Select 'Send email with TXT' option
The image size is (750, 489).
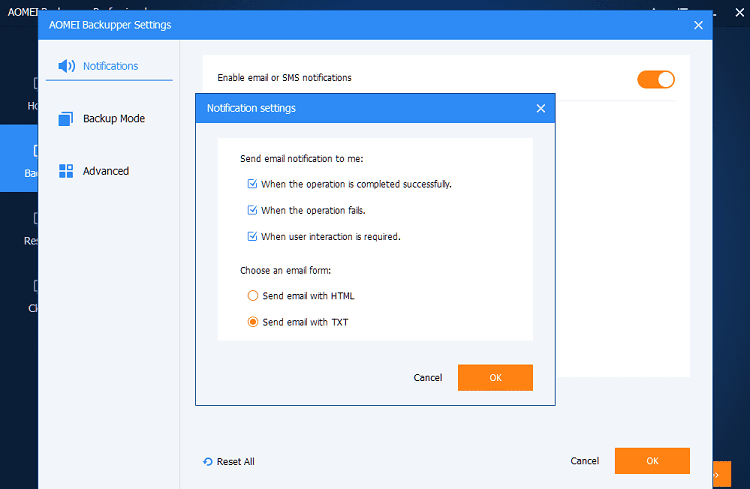coord(253,322)
